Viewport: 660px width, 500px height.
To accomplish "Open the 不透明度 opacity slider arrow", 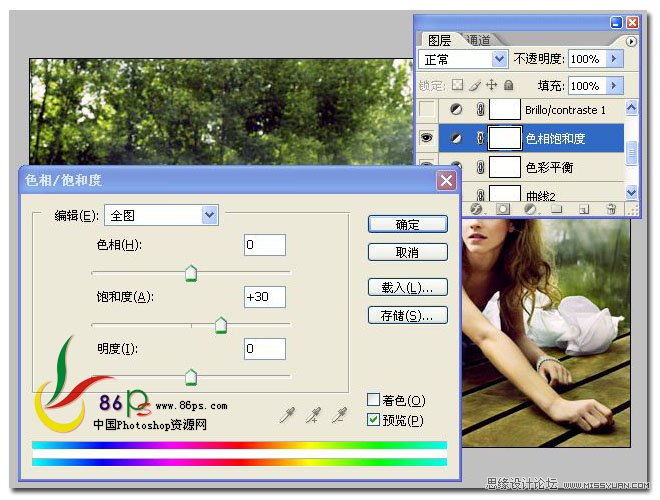I will click(x=614, y=59).
